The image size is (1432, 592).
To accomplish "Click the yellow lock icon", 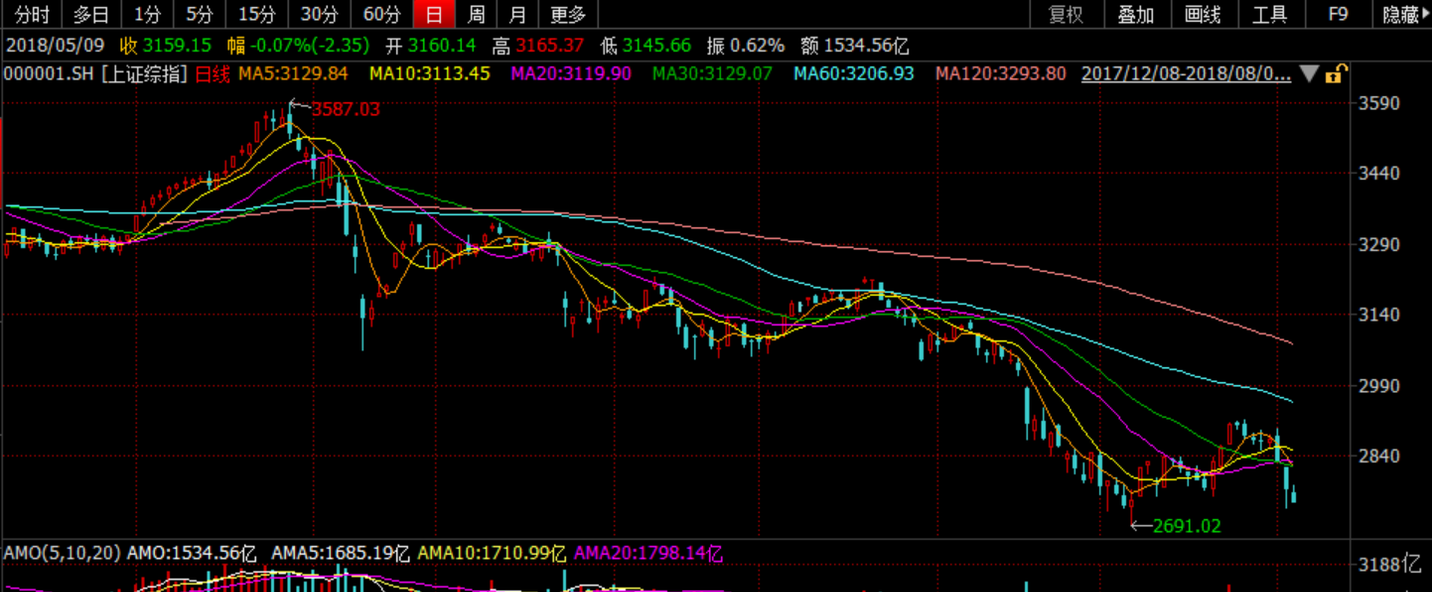I will [1336, 74].
